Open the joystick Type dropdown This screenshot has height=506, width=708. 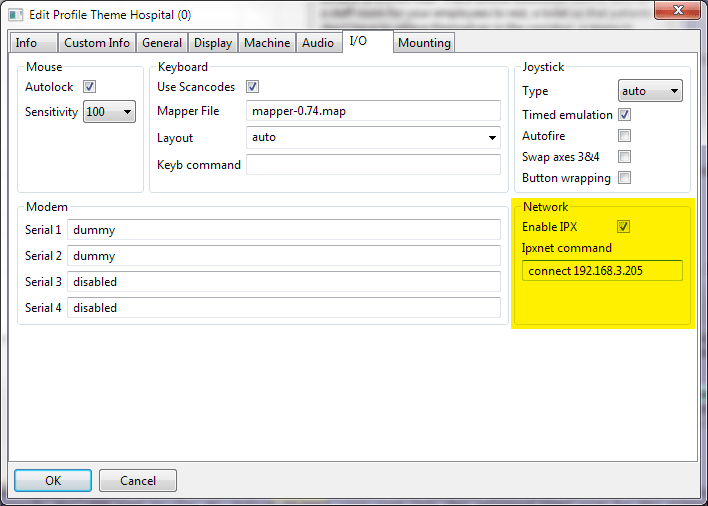pyautogui.click(x=650, y=91)
